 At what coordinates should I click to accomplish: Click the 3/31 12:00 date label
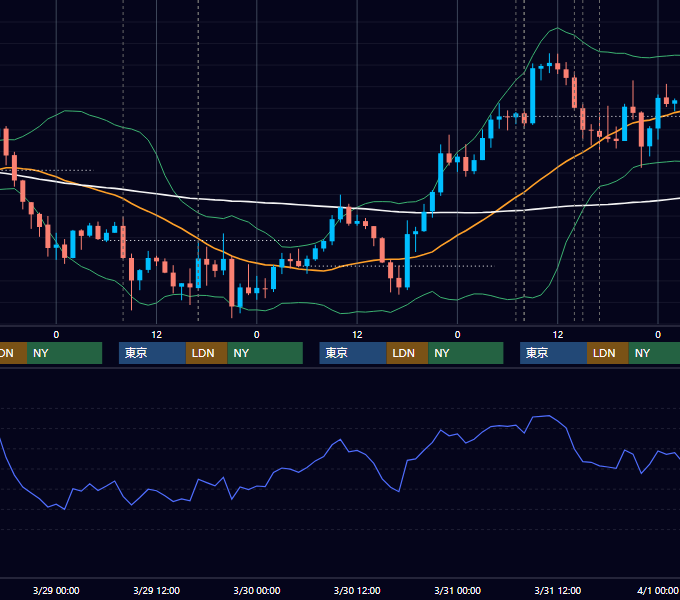558,590
